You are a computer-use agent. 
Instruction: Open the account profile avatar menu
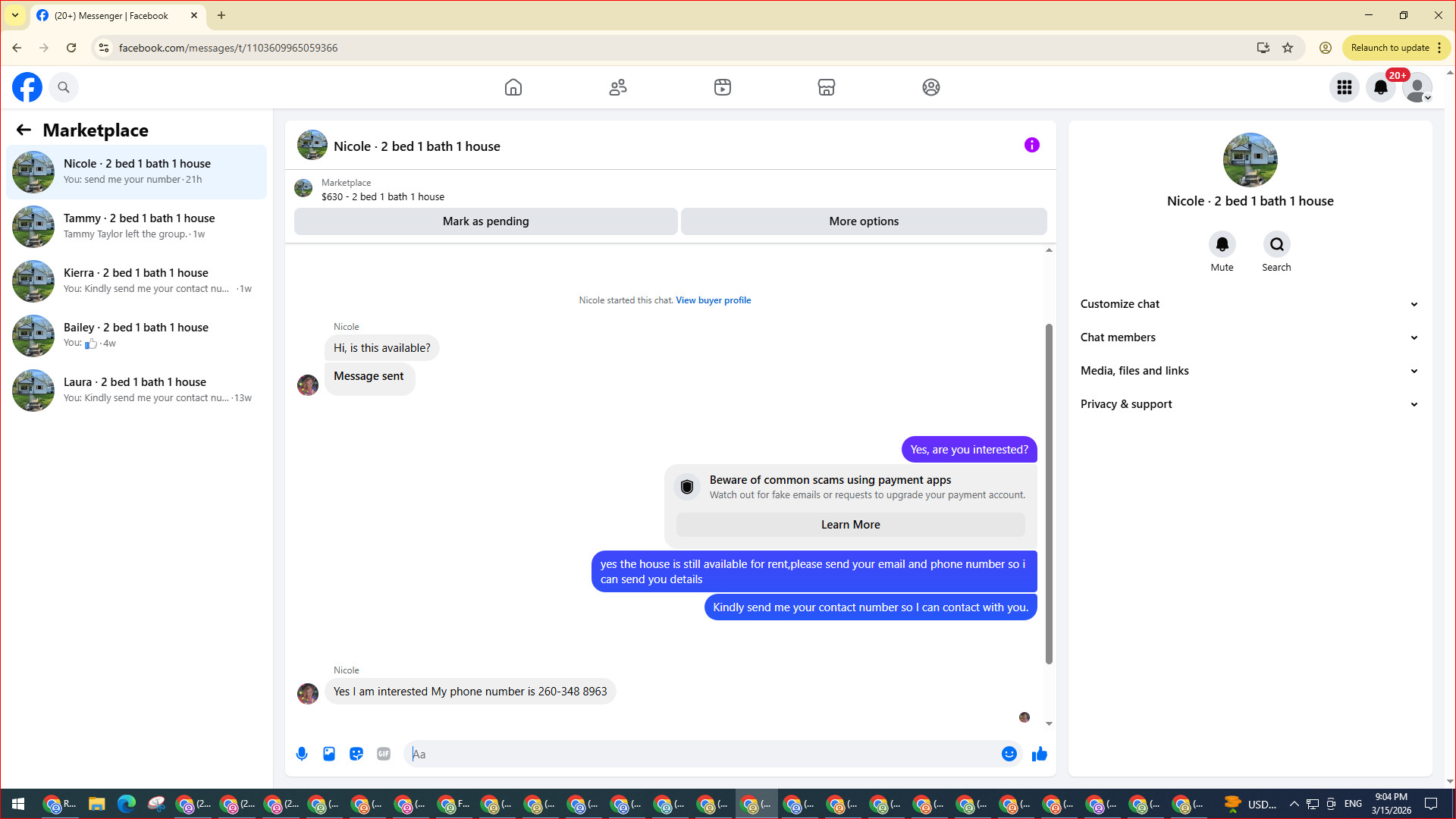(1417, 87)
